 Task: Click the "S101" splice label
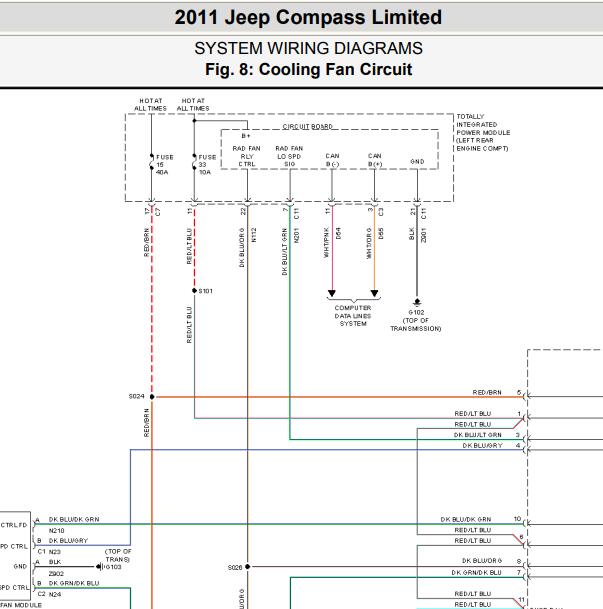(x=205, y=291)
